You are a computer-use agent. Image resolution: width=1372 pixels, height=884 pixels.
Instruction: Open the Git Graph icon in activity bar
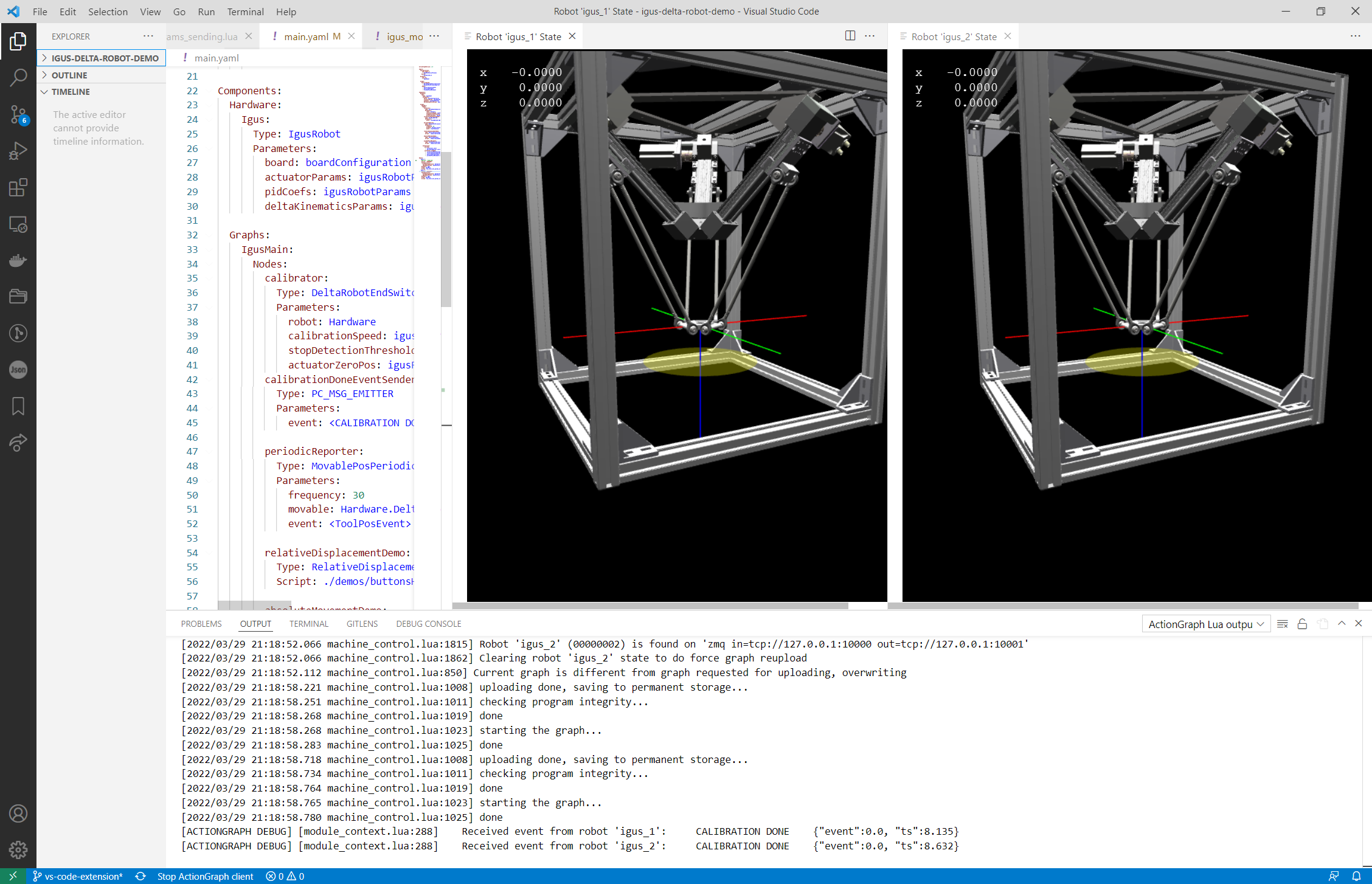point(18,333)
